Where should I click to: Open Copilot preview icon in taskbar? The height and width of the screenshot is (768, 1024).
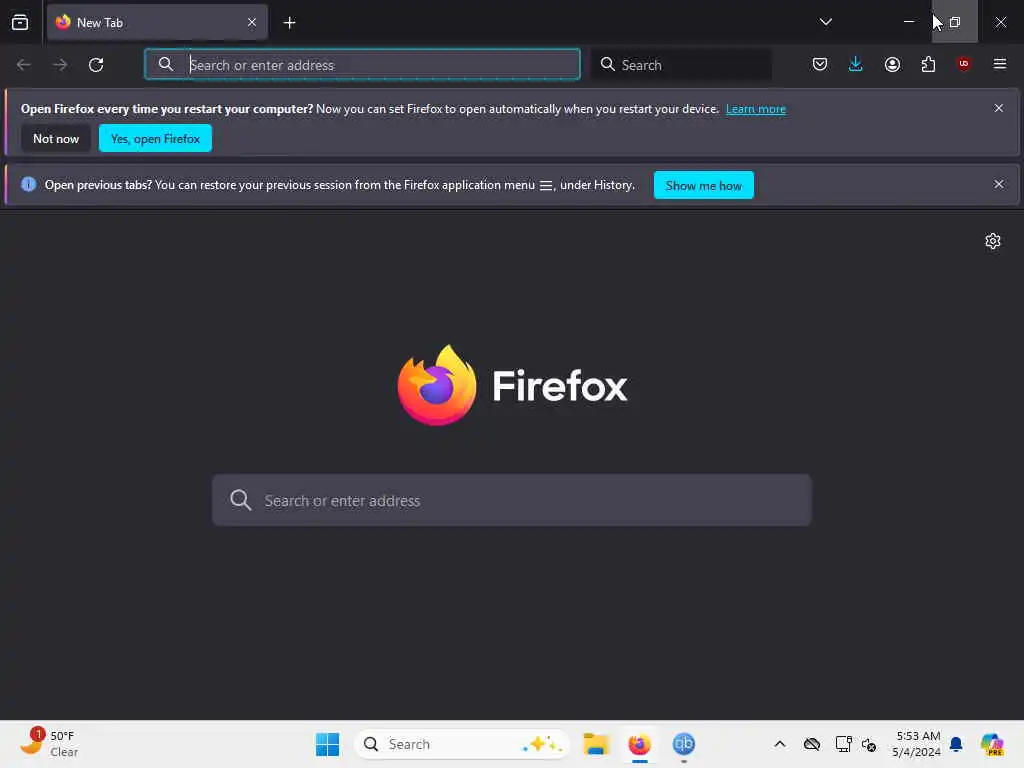click(x=992, y=744)
